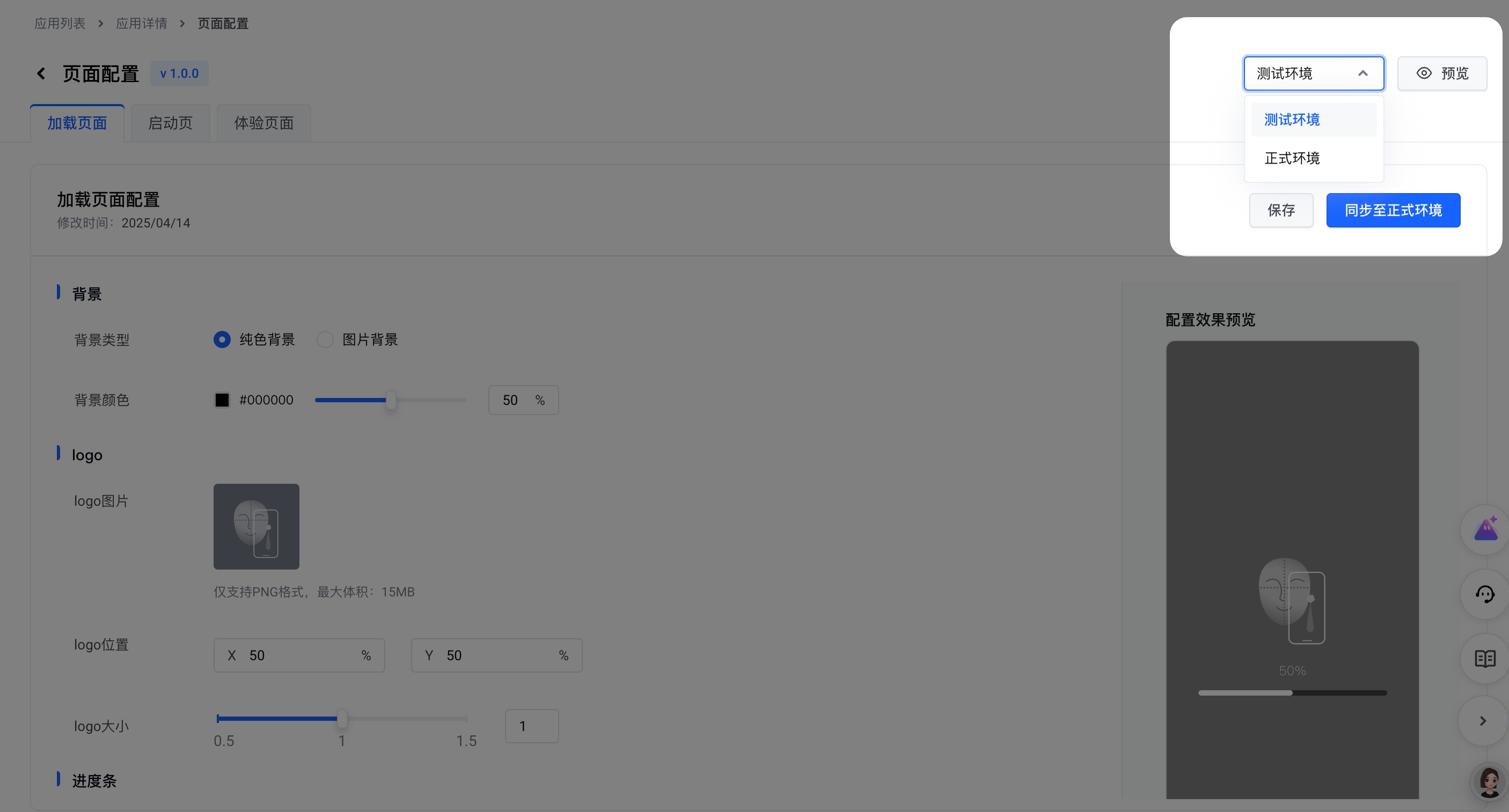Click the logo X position input field
Image resolution: width=1509 pixels, height=812 pixels.
point(299,655)
